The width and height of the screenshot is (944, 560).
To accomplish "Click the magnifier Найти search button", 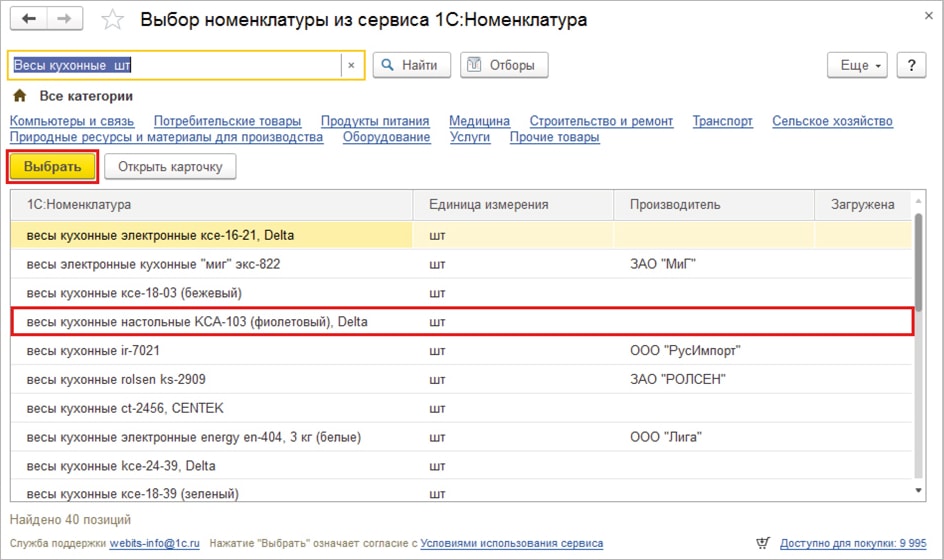I will 412,66.
